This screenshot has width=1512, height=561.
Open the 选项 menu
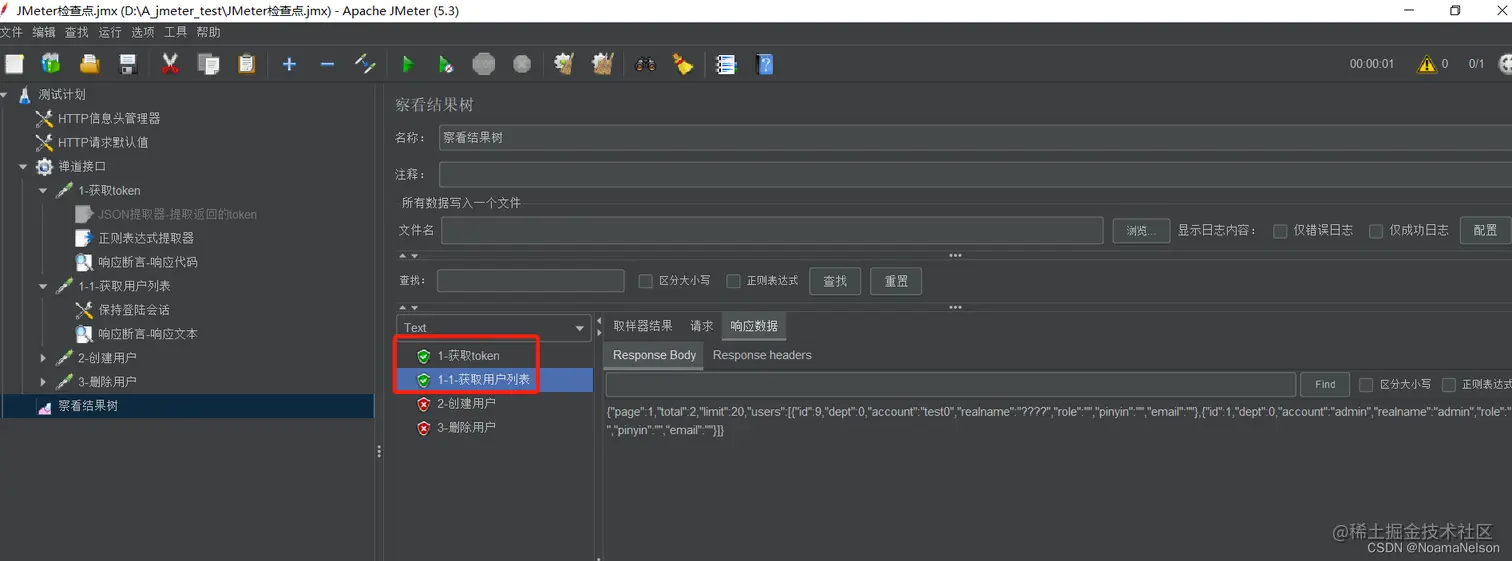pyautogui.click(x=143, y=32)
